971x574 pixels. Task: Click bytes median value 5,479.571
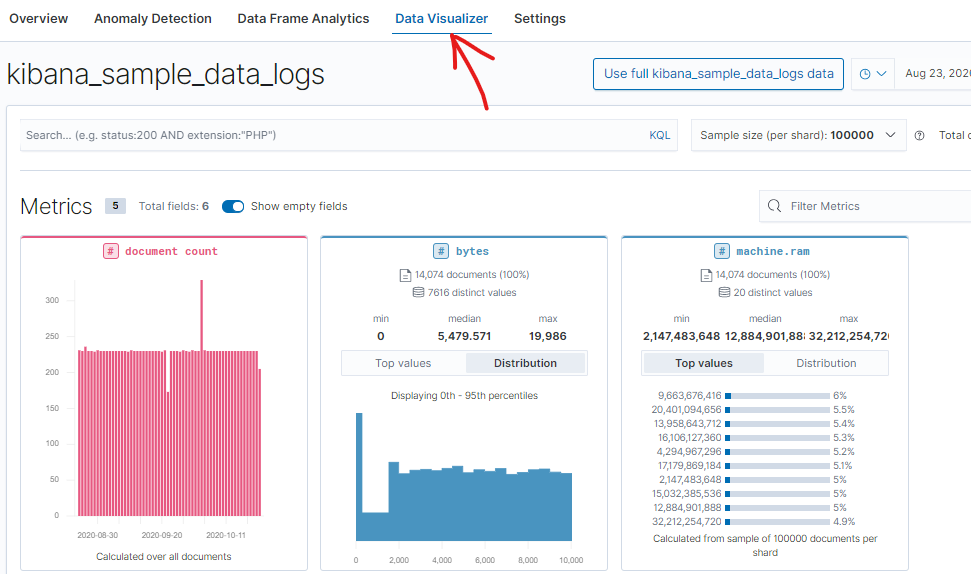[464, 336]
